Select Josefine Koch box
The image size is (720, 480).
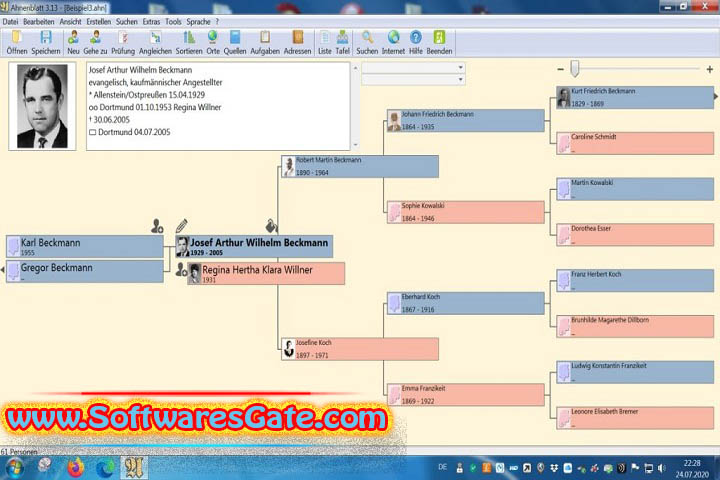coord(360,349)
